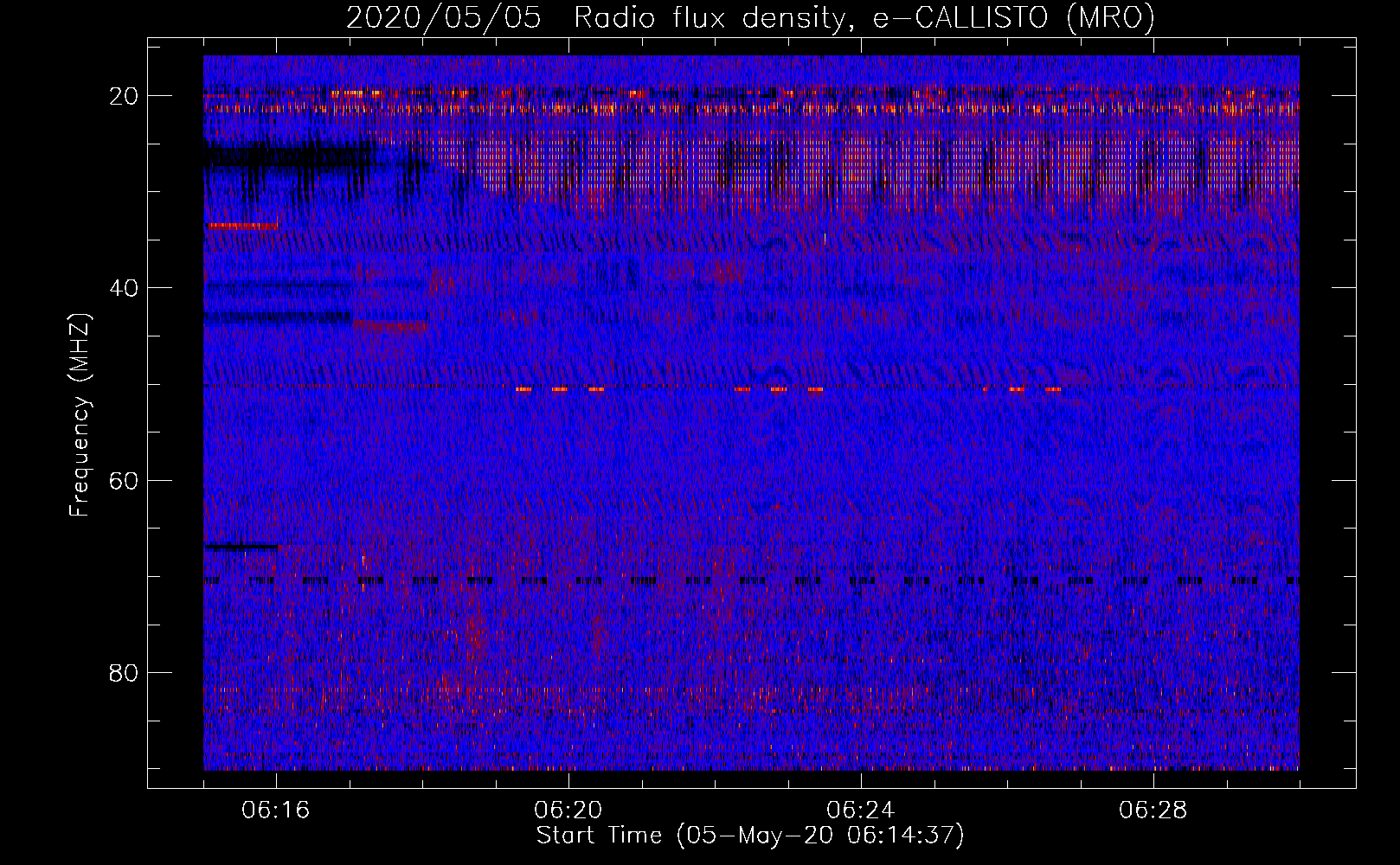Click the 60 MHz frequency tick label

[125, 480]
